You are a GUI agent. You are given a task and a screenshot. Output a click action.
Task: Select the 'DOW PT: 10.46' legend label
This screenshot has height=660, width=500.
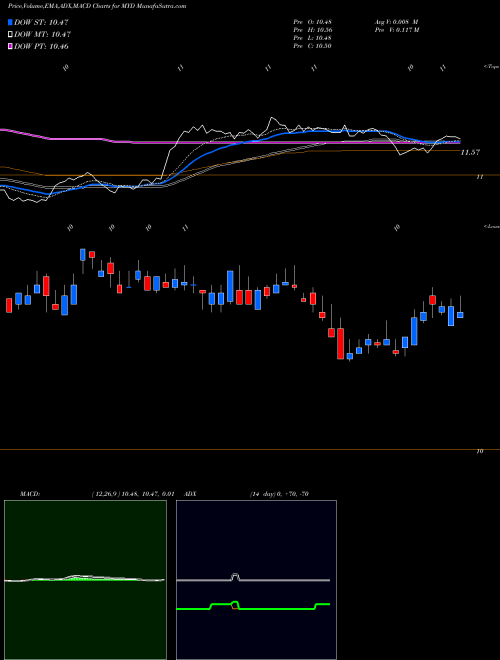point(41,46)
